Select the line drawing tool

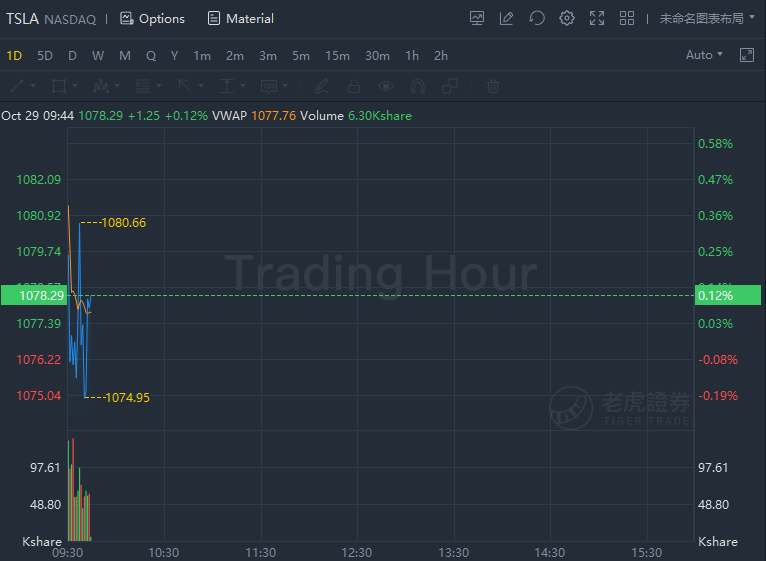17,86
